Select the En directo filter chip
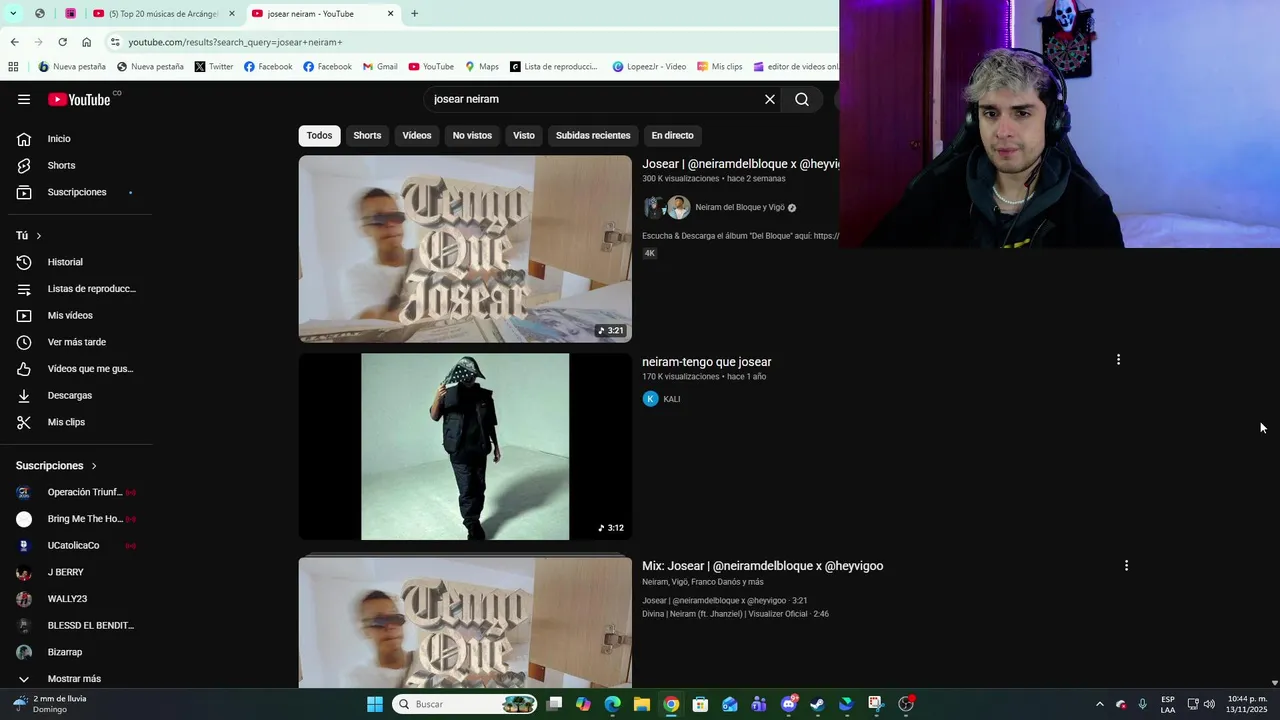The height and width of the screenshot is (720, 1280). (x=672, y=136)
